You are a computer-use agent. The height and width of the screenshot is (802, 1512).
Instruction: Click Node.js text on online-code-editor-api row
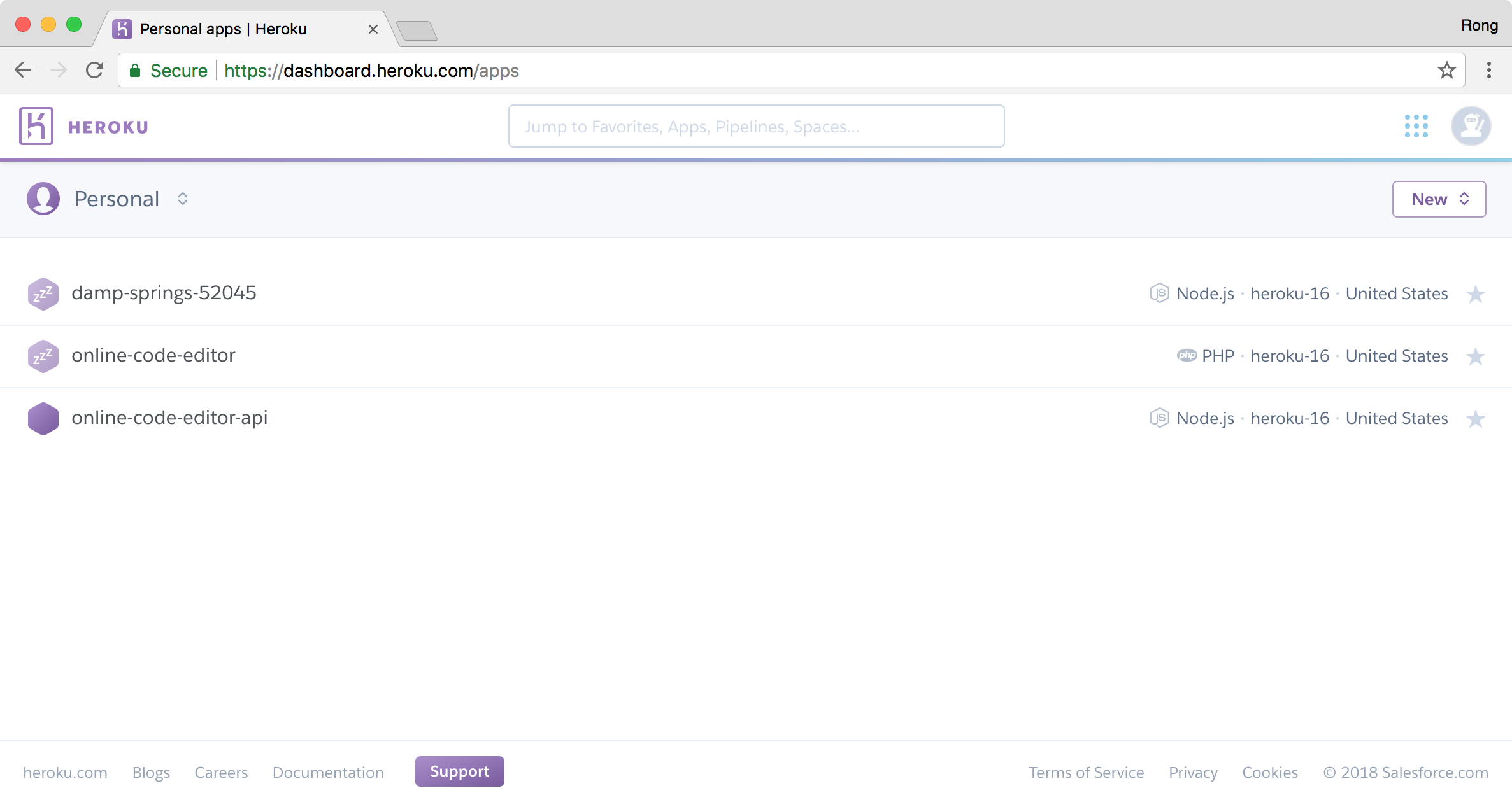(1205, 418)
